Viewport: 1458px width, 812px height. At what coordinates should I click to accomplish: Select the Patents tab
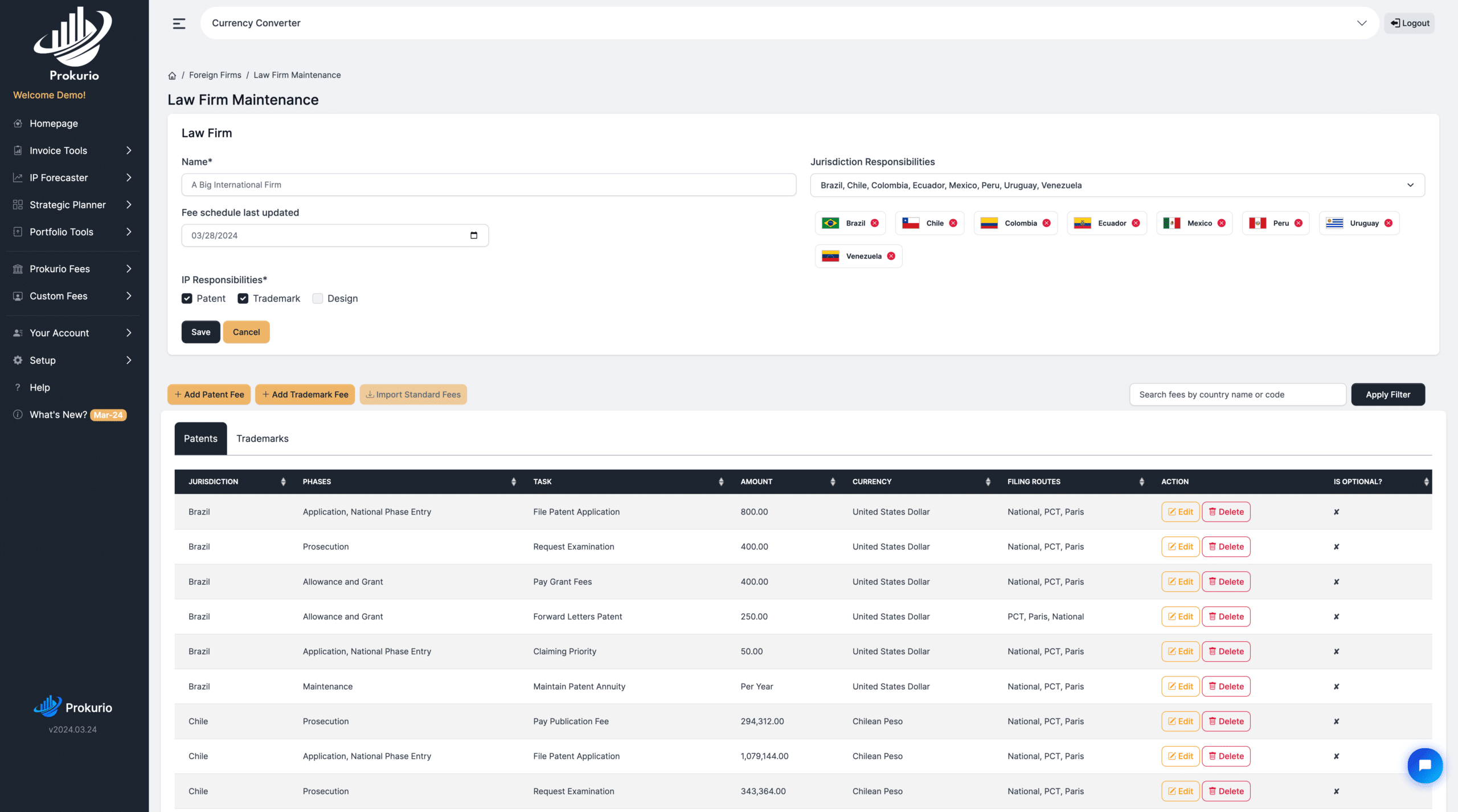tap(200, 438)
